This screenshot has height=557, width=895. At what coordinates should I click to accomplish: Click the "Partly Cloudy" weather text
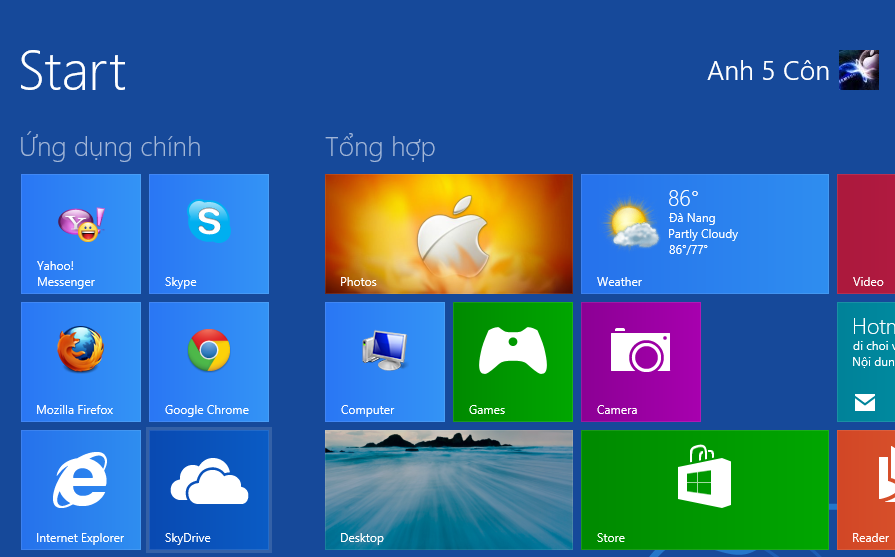[x=703, y=234]
